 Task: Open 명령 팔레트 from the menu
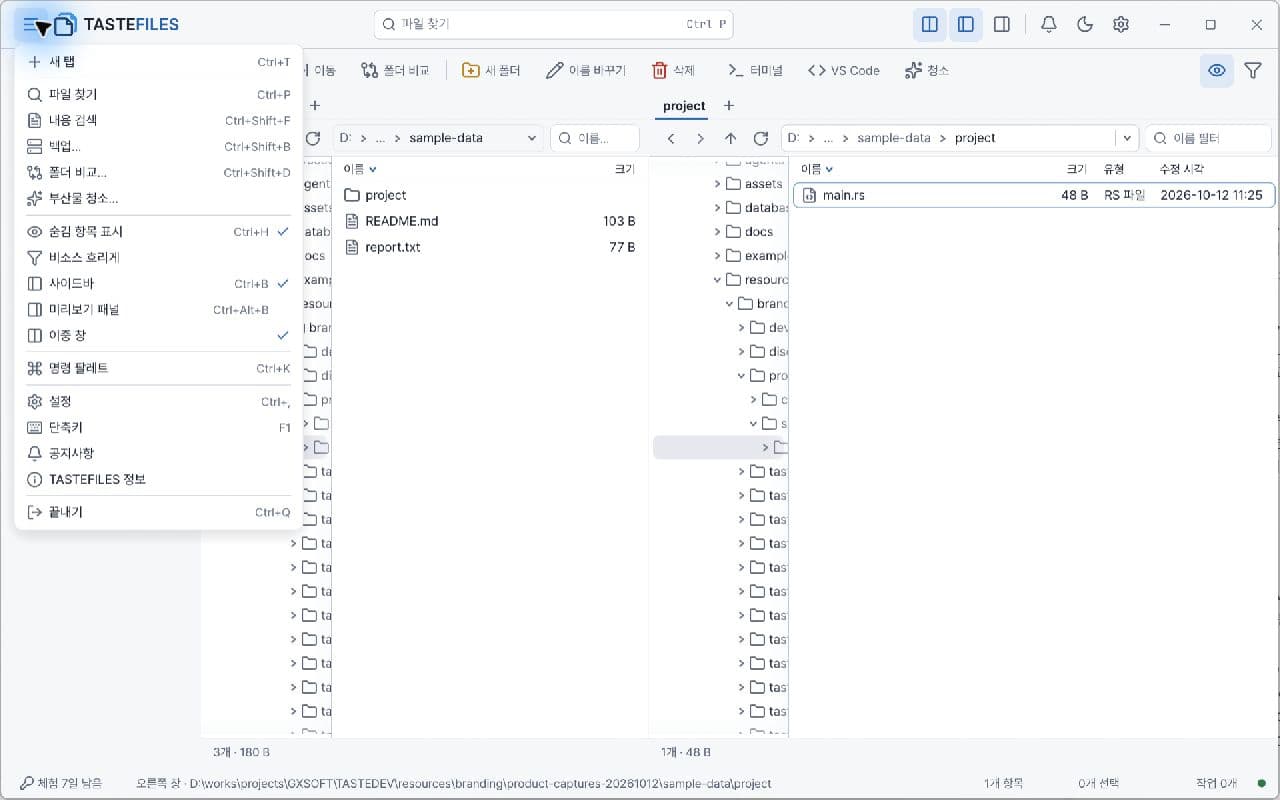pos(158,368)
